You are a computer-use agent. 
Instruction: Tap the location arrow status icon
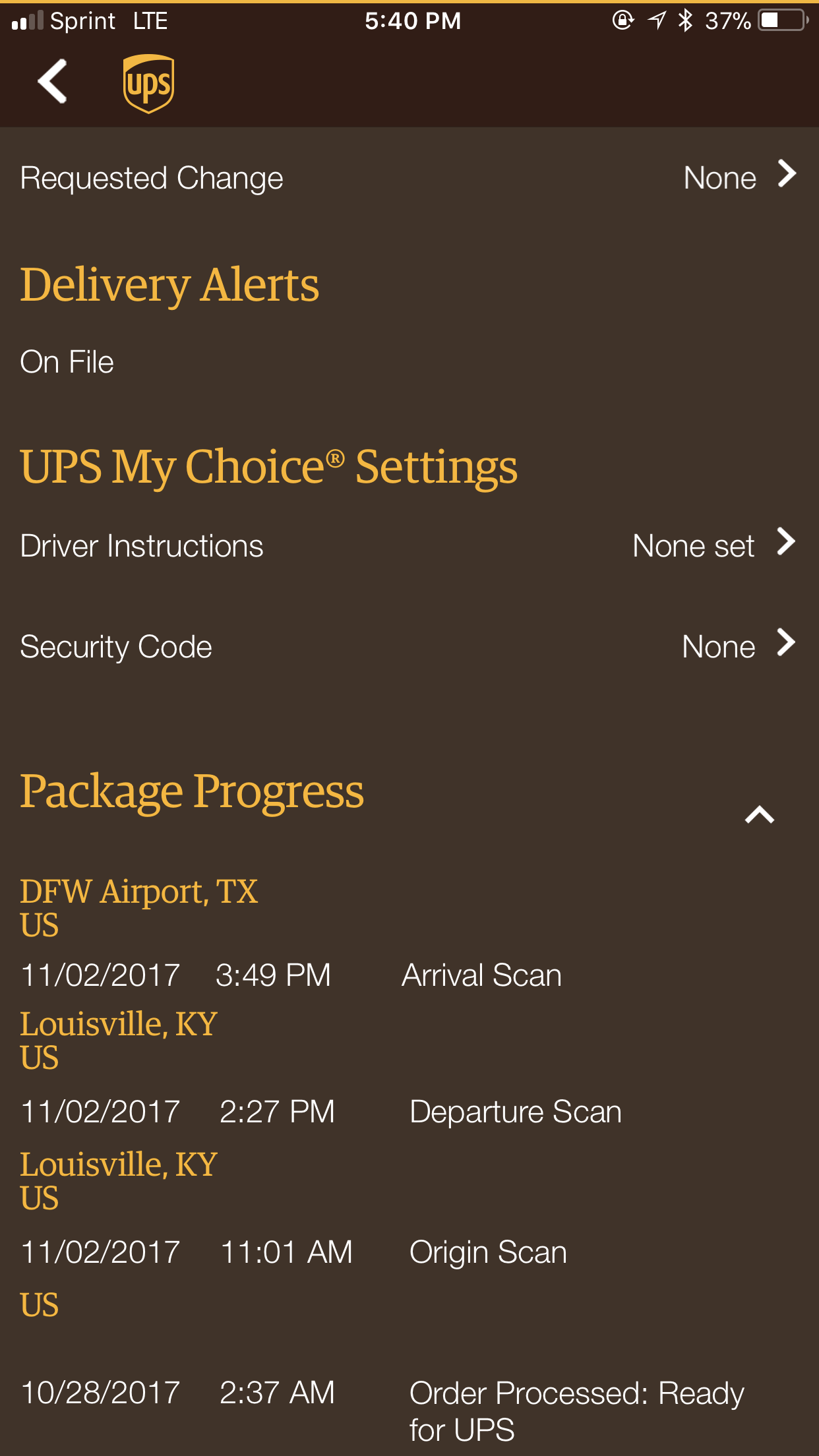click(657, 20)
